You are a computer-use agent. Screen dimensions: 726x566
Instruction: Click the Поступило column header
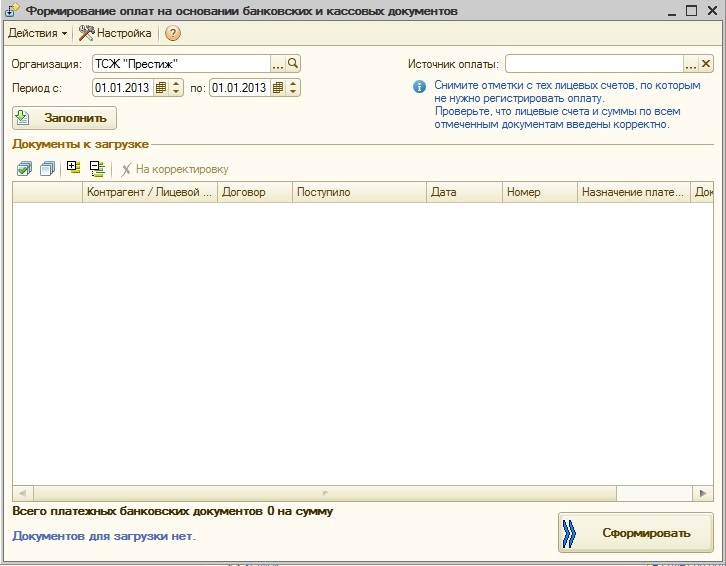(359, 192)
